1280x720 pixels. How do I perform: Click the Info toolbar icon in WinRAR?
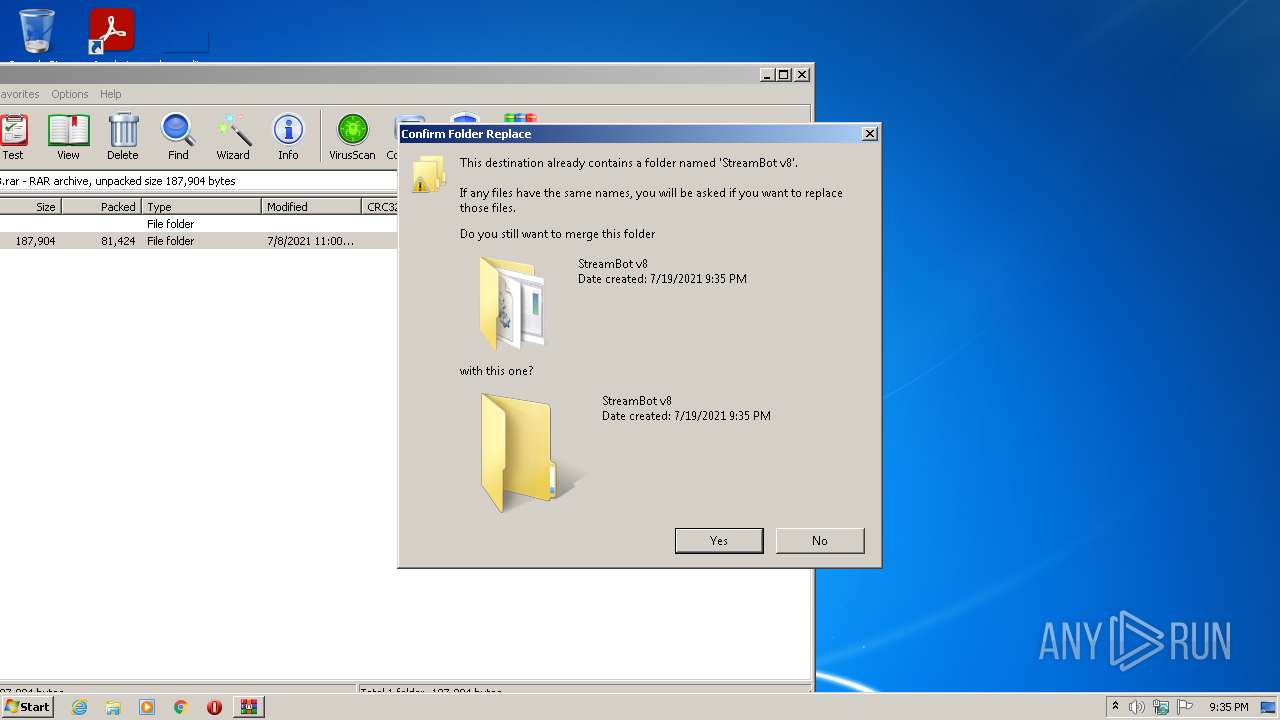(x=288, y=137)
